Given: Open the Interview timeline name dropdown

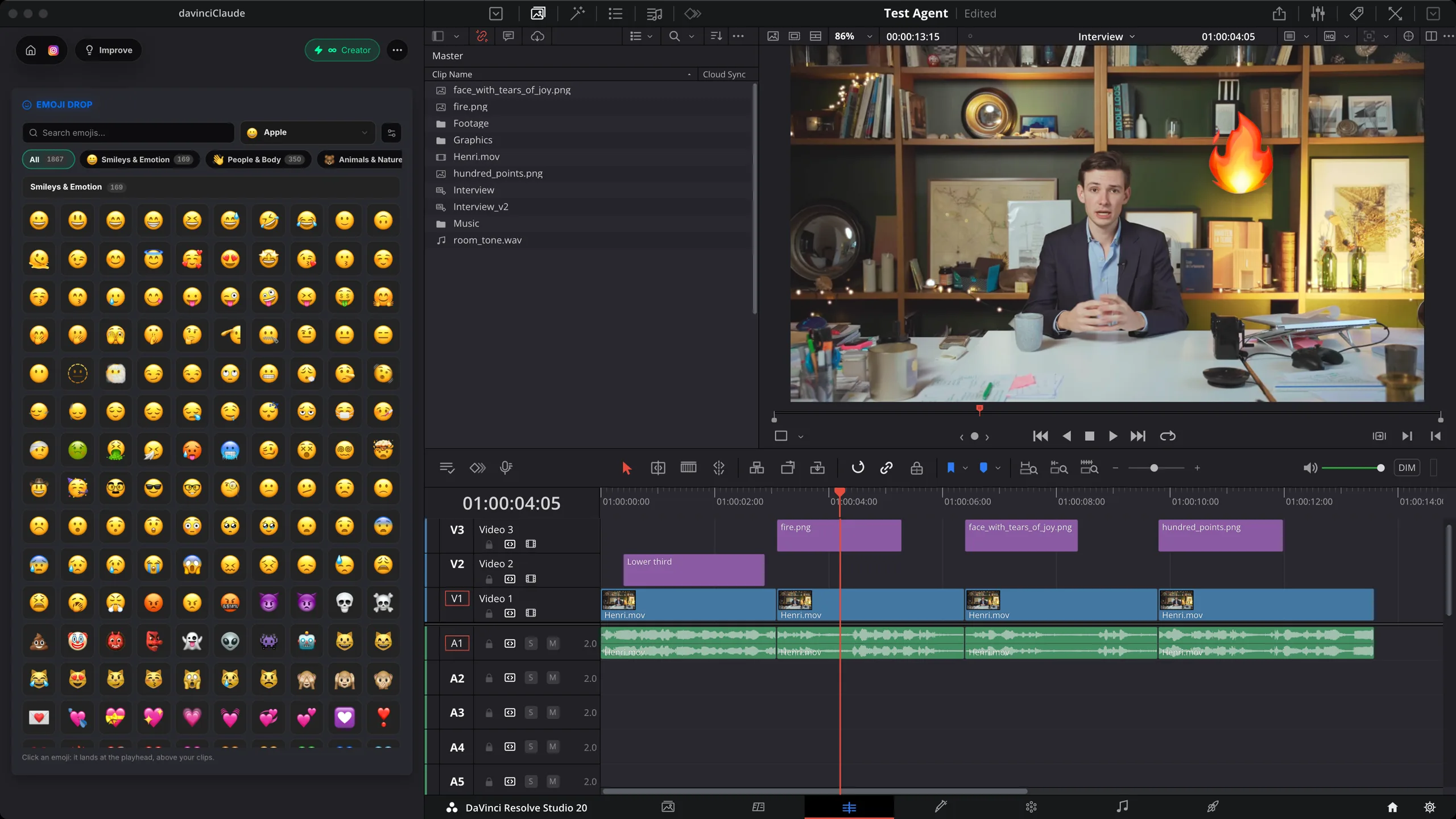Looking at the screenshot, I should (1106, 36).
